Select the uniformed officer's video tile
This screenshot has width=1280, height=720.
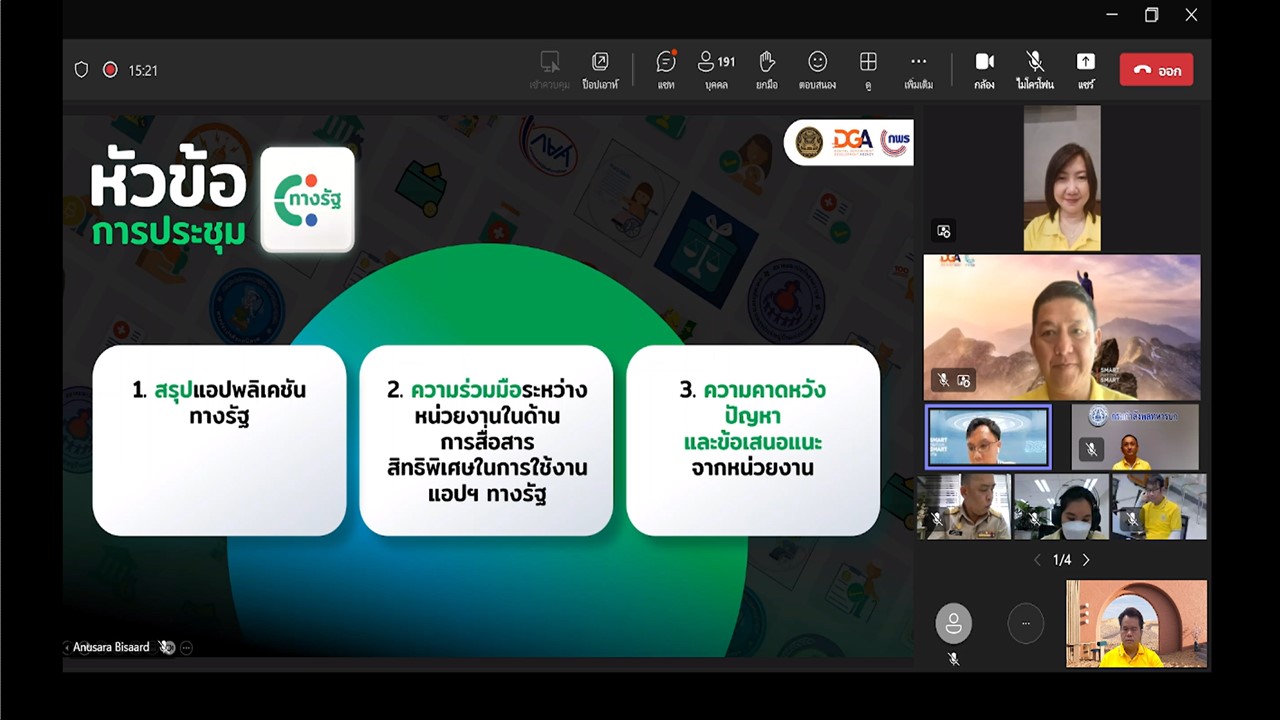(x=964, y=507)
